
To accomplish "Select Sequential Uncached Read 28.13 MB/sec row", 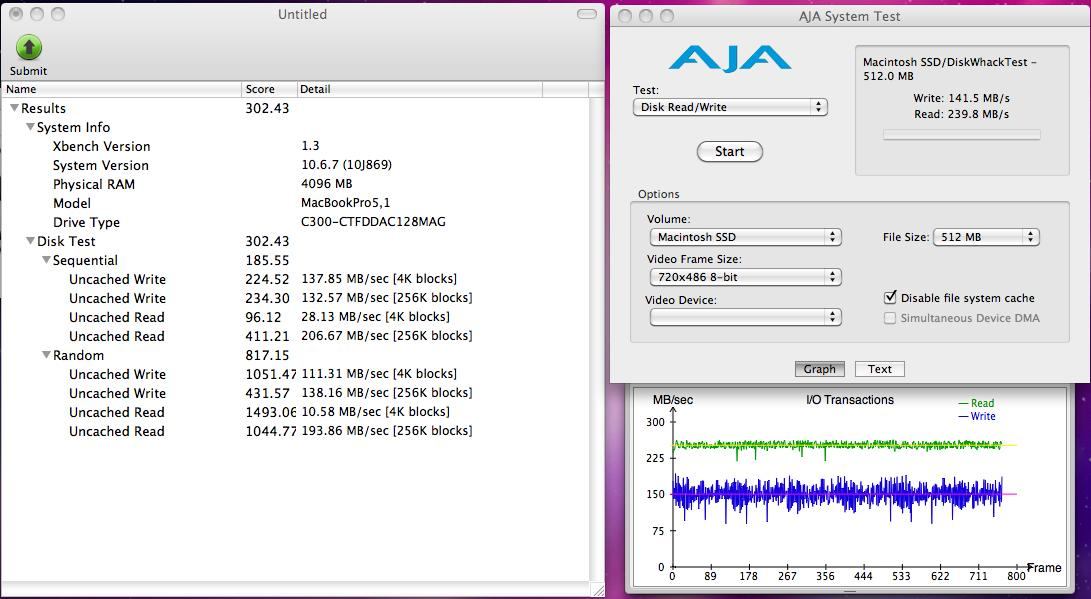I will (295, 317).
